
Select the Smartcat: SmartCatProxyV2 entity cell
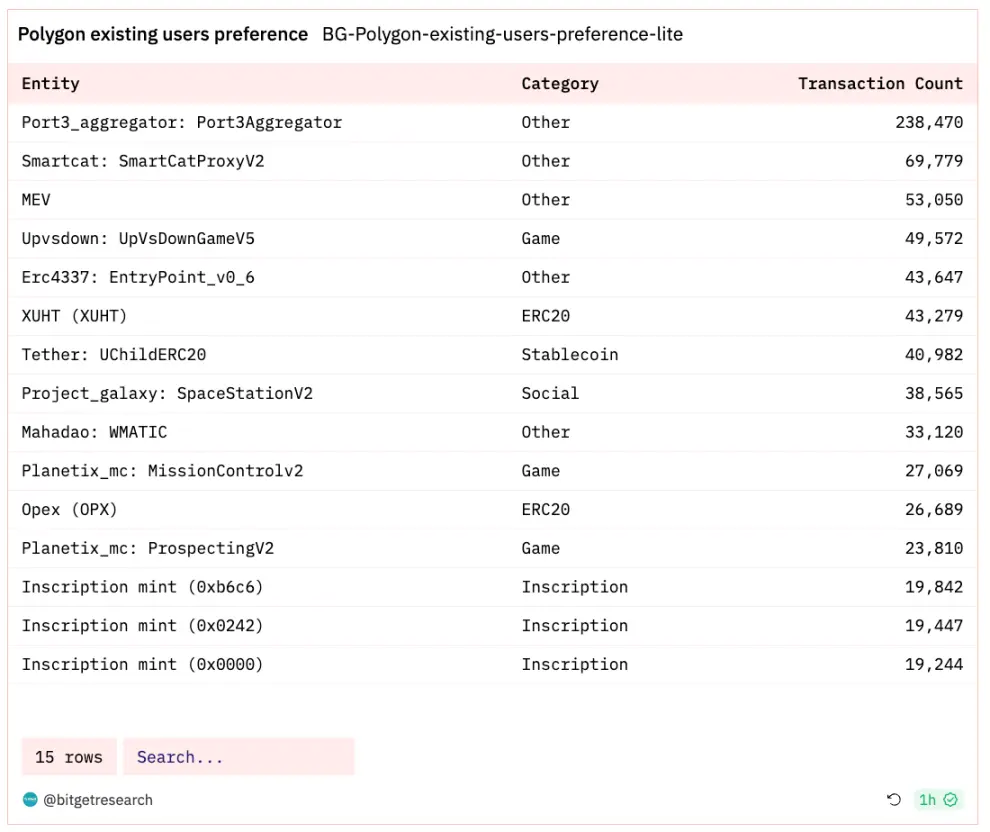click(143, 161)
